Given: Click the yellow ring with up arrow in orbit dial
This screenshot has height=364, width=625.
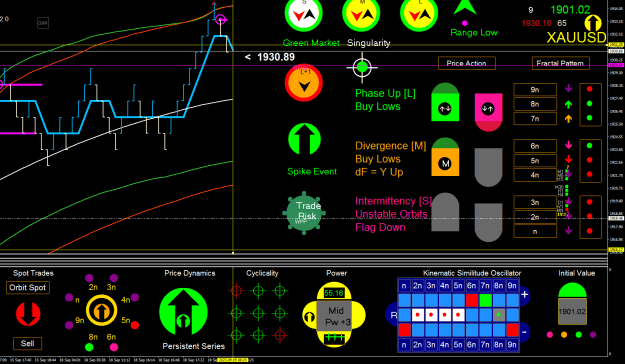Looking at the screenshot, I should pos(102,311).
